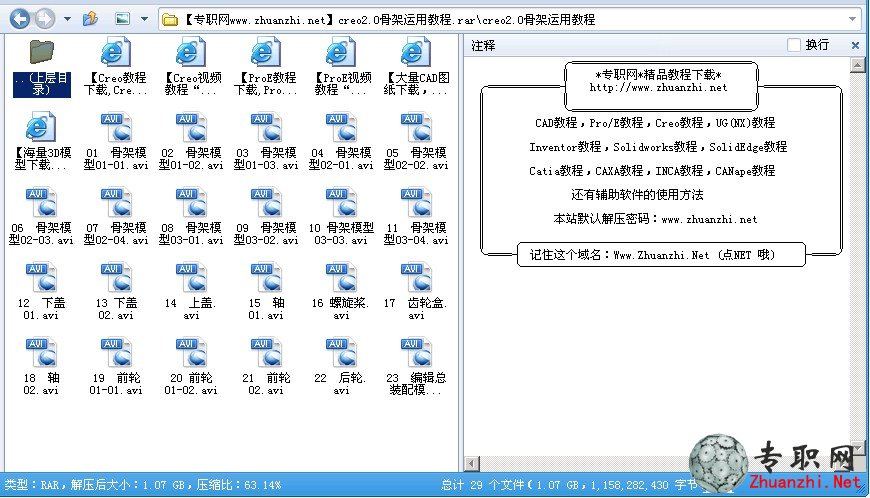Click the 本站默认解压密码 line in comment
This screenshot has width=870, height=498.
coord(655,218)
